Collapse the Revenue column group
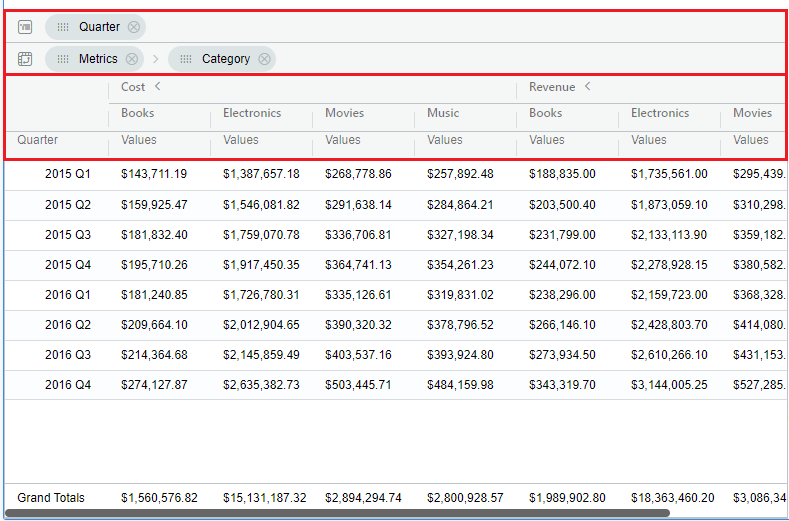Screen dimensions: 789x521 [588, 87]
